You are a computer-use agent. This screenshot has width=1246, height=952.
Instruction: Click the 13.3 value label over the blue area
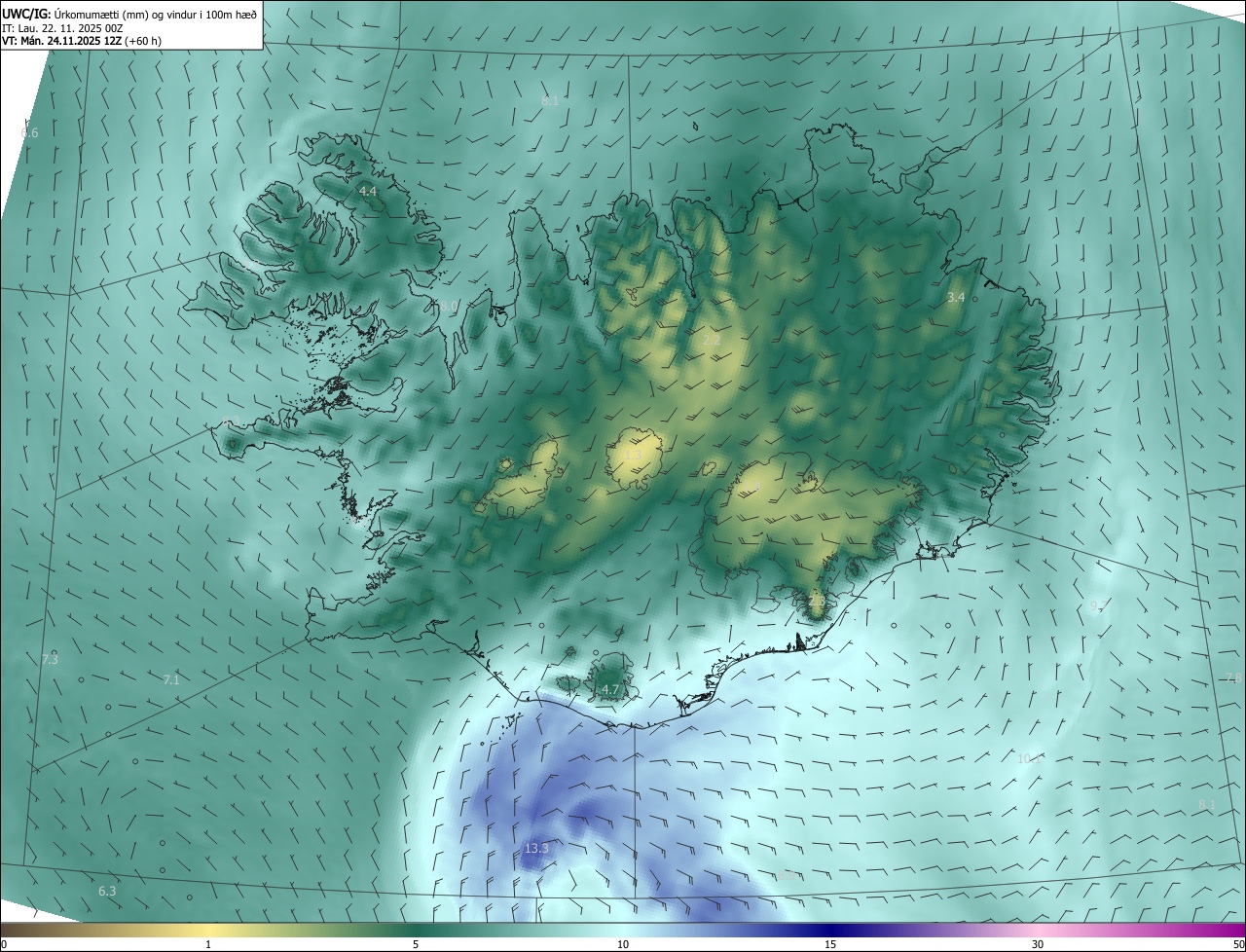[x=536, y=849]
